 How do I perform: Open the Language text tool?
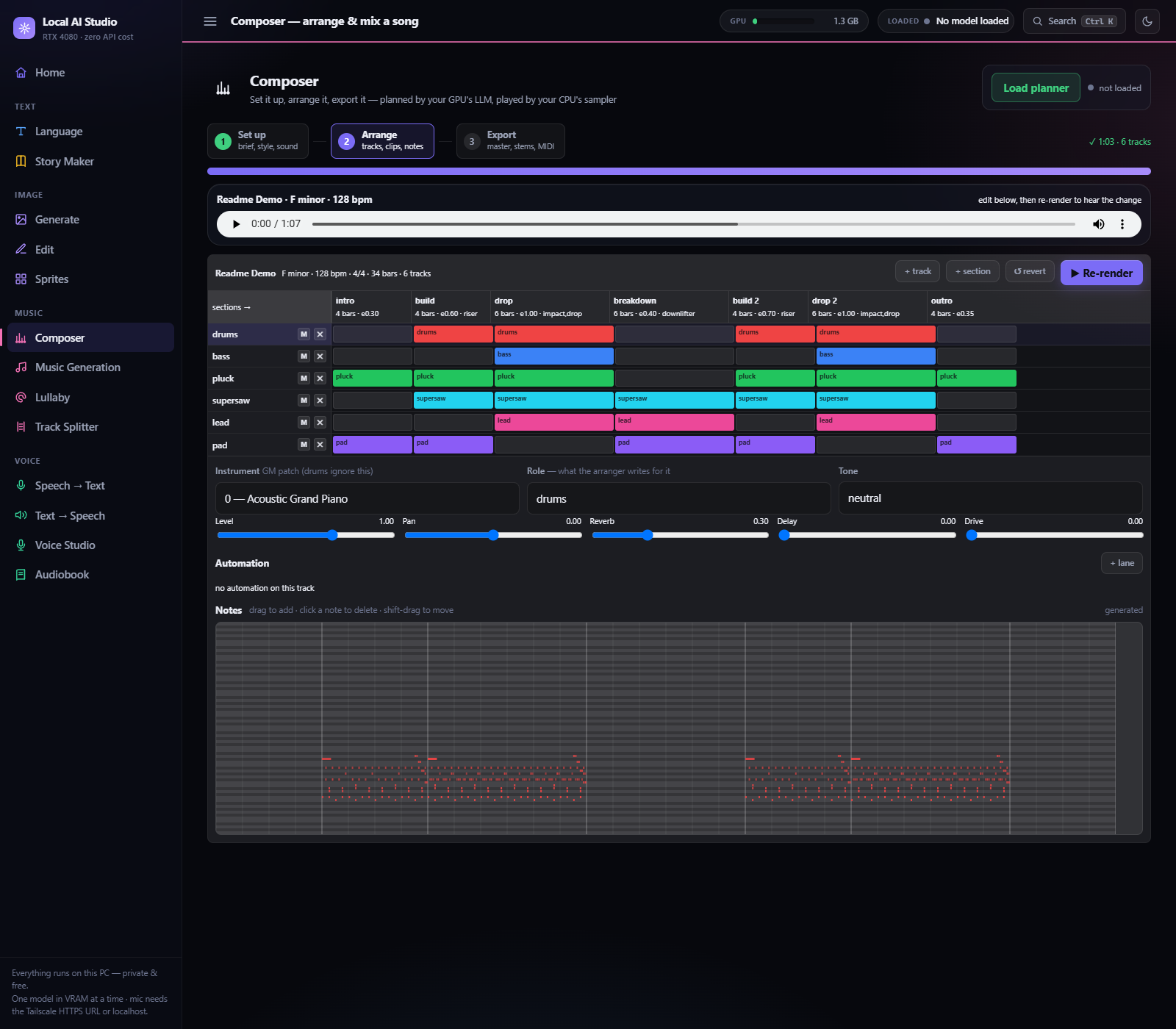click(x=90, y=132)
